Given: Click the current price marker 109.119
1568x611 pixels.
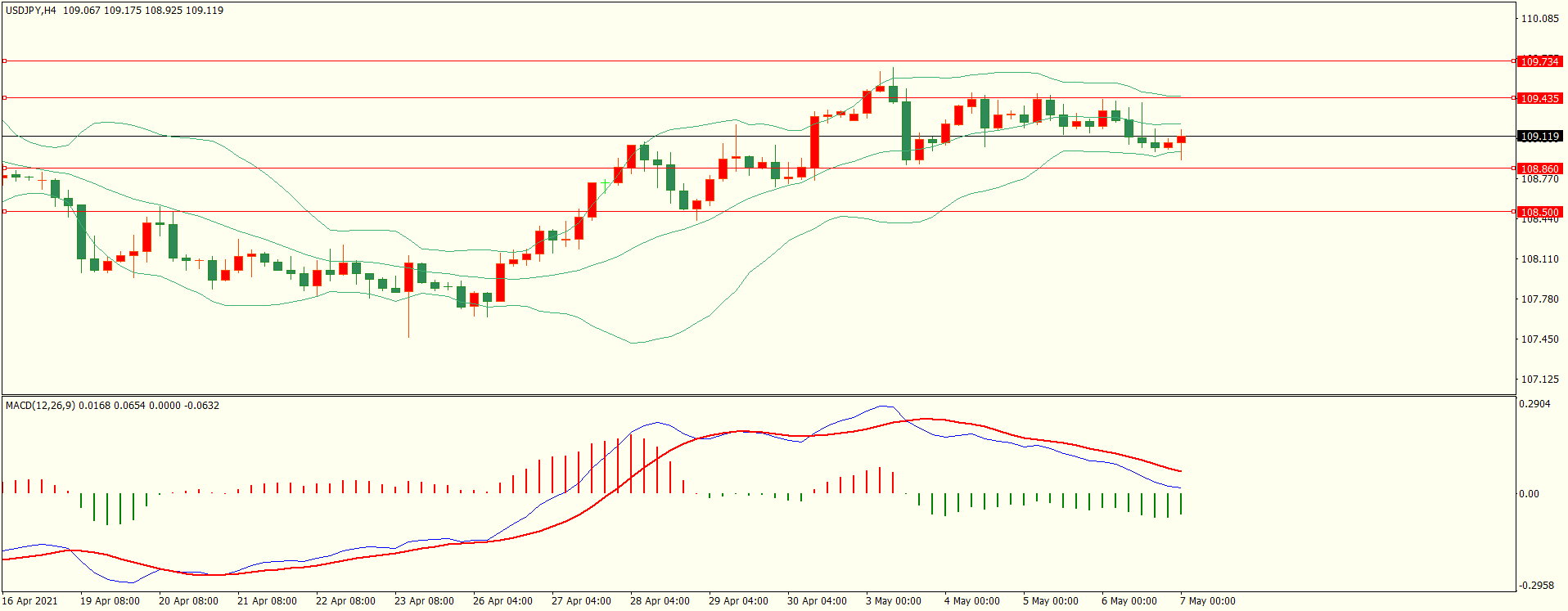Looking at the screenshot, I should pos(1539,137).
